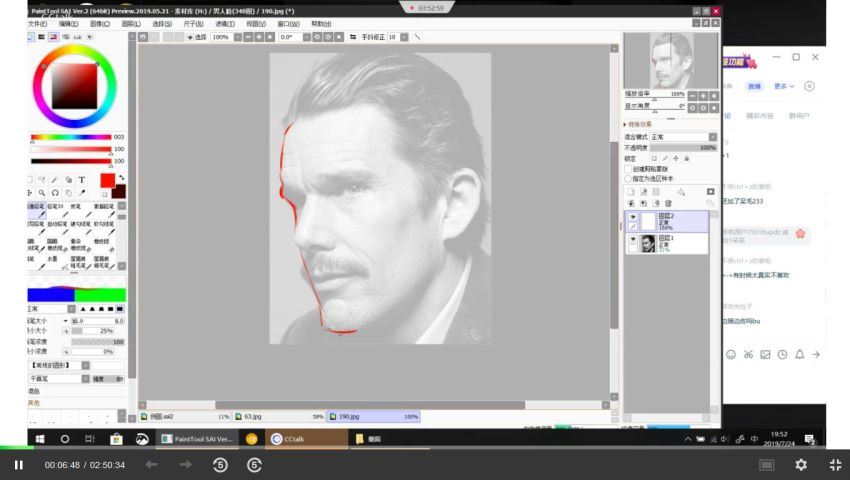This screenshot has width=850, height=480.
Task: Open the CCtalk settings target icon
Action: 809,86
